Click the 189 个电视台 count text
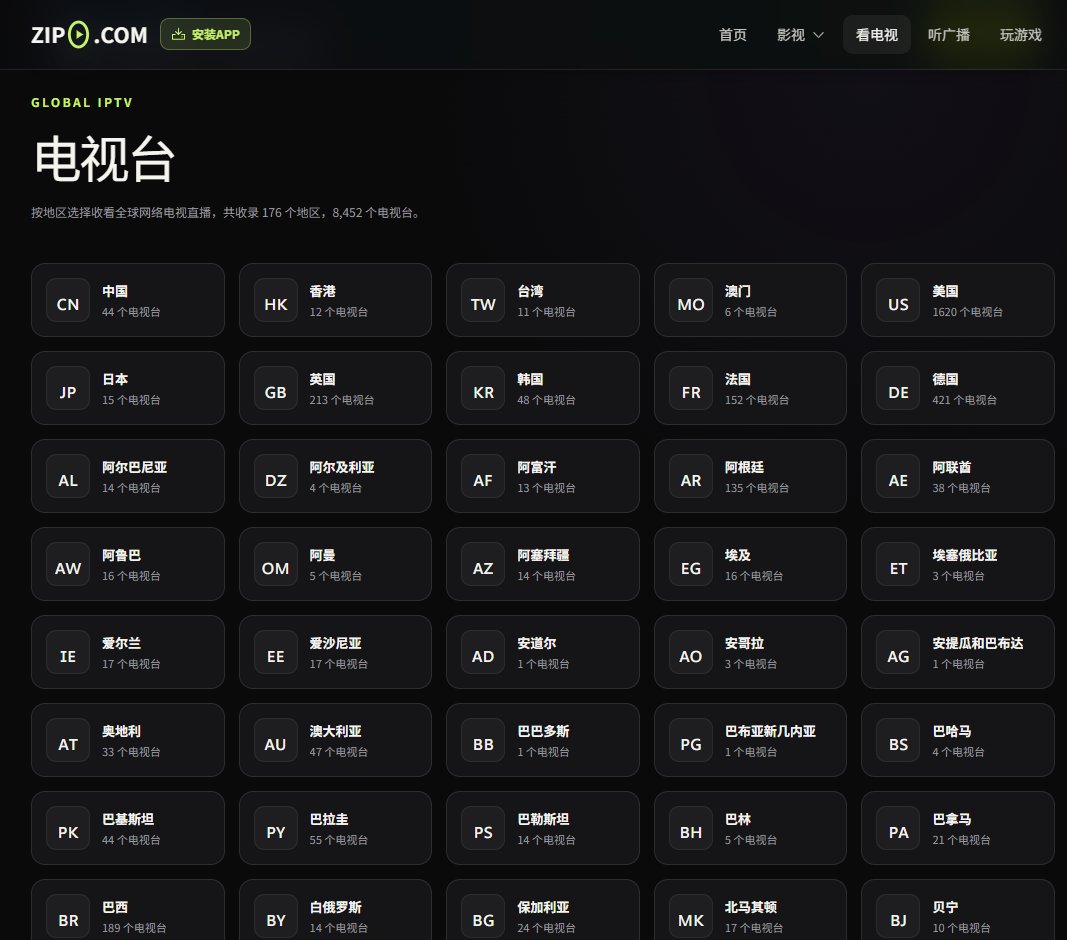 (x=134, y=928)
